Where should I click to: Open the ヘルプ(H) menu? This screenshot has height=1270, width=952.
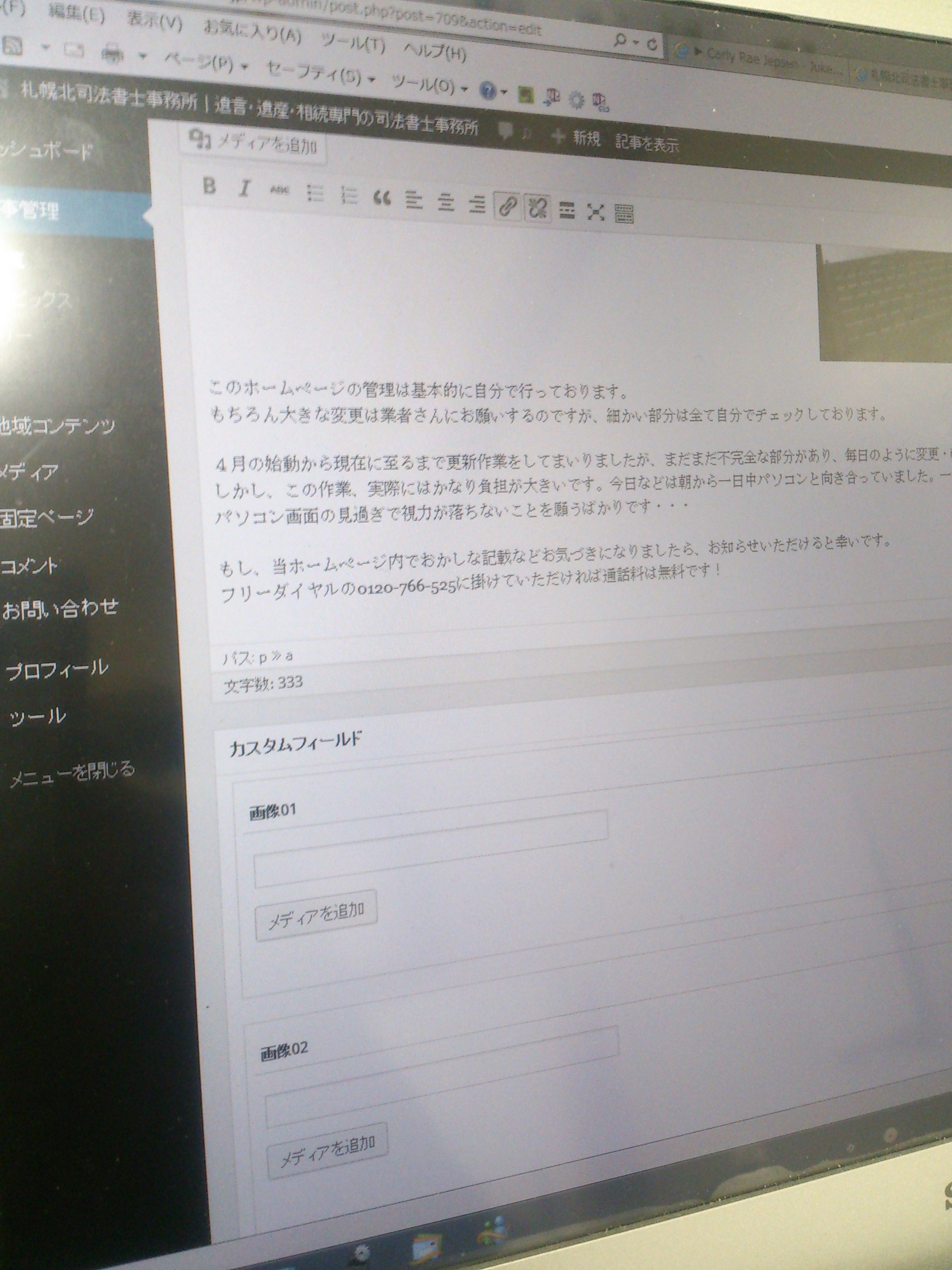click(434, 51)
